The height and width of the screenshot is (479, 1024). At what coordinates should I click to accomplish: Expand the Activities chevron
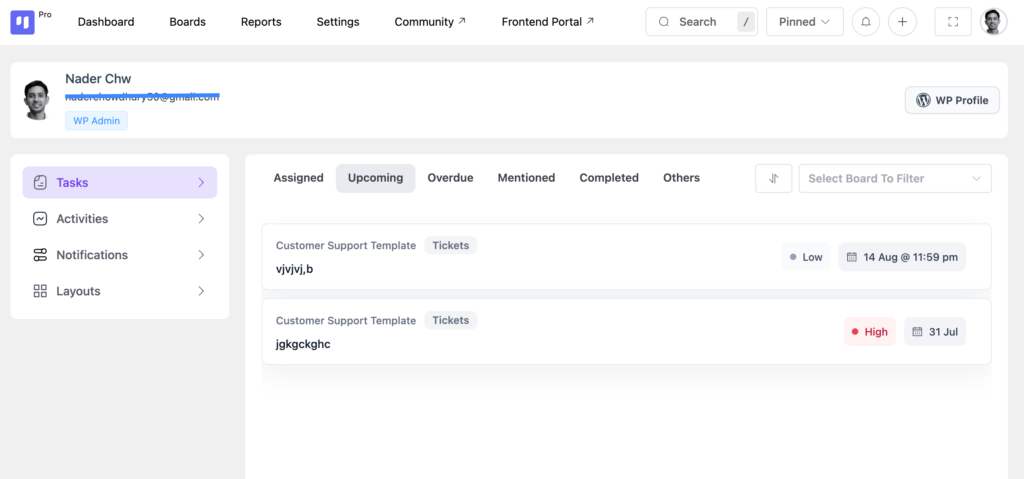201,219
